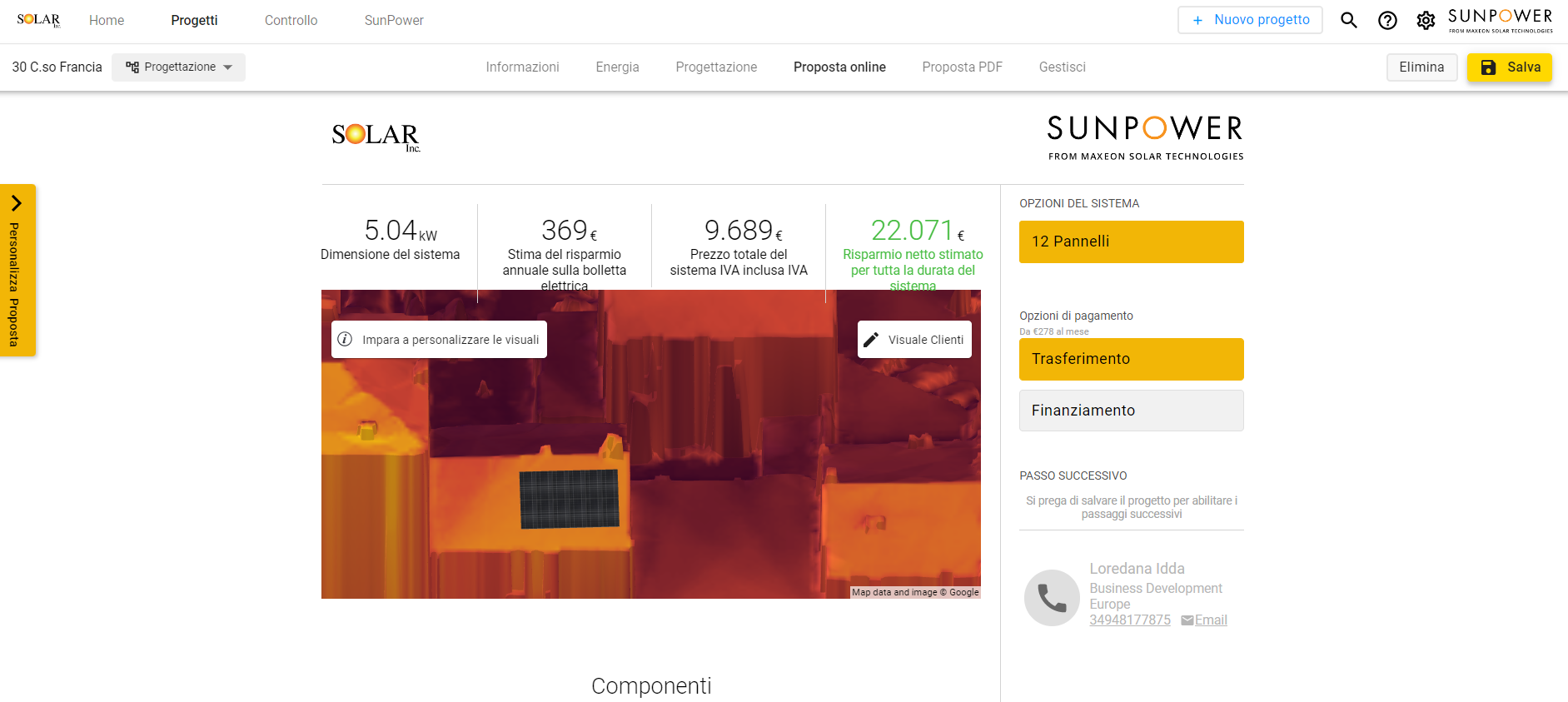Click the 'OPZIONI DEL SISTEMA' heading

click(1079, 203)
